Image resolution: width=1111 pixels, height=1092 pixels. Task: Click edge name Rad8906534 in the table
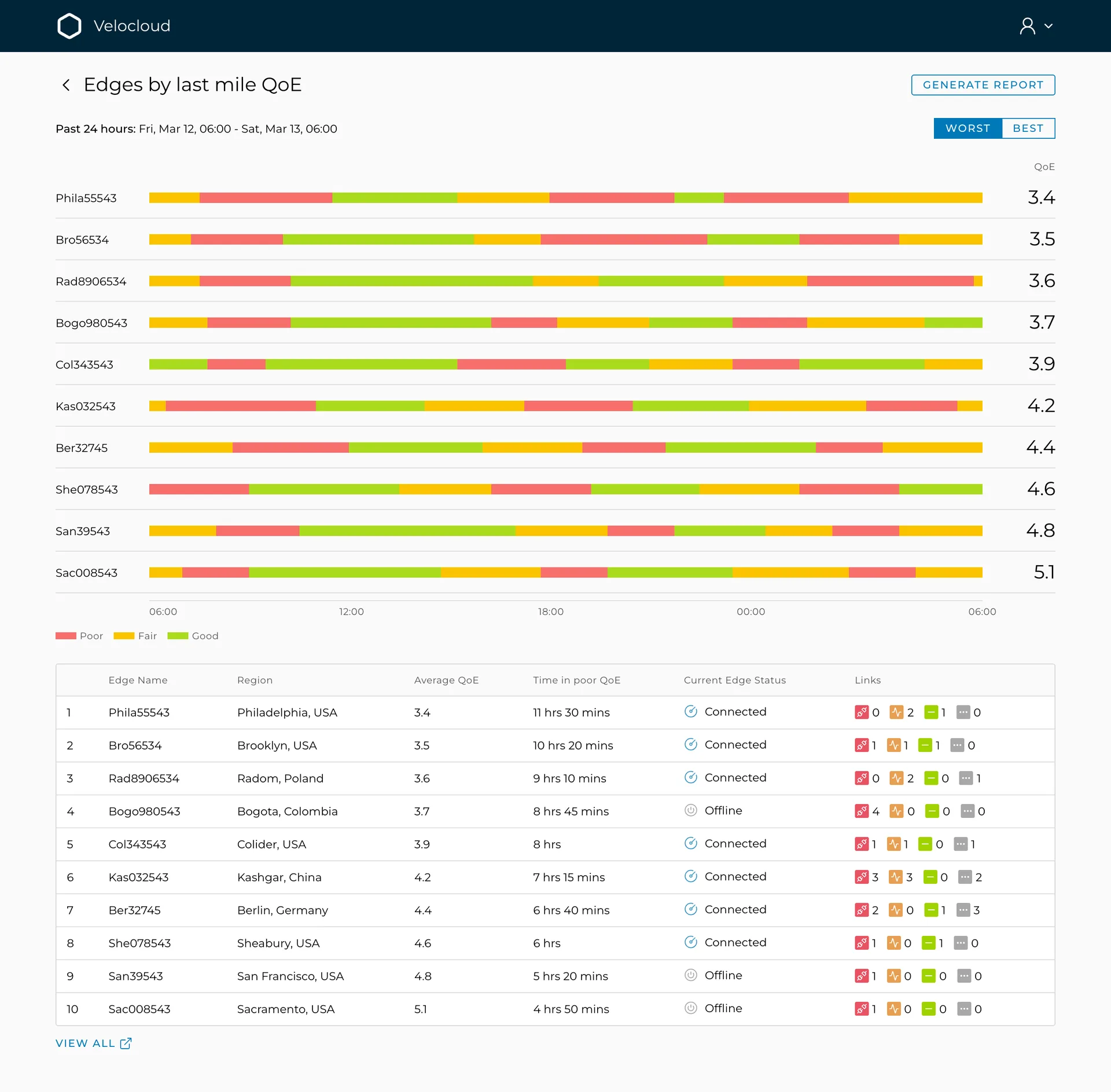tap(144, 779)
